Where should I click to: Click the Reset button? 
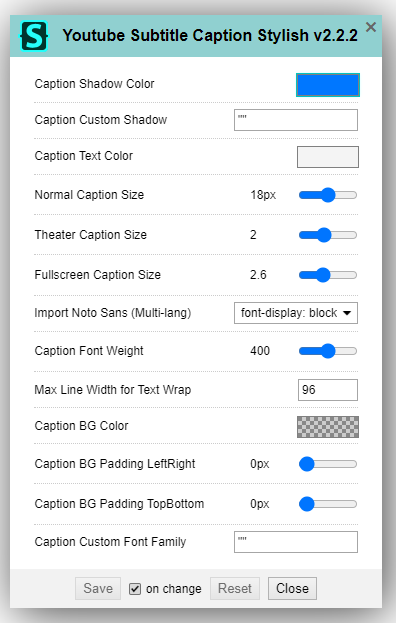pyautogui.click(x=235, y=588)
